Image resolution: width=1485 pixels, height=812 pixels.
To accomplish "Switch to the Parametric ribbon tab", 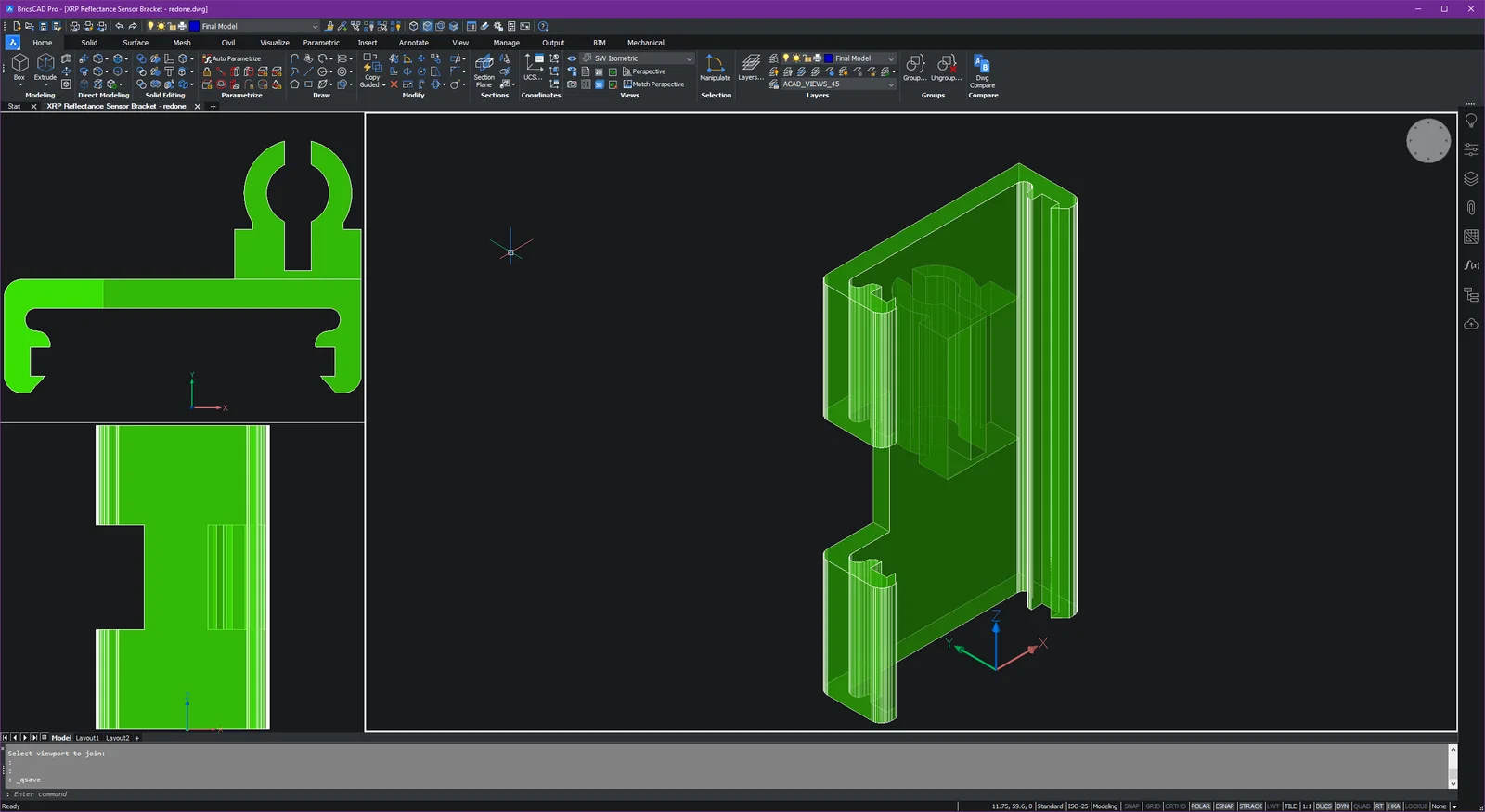I will point(321,43).
